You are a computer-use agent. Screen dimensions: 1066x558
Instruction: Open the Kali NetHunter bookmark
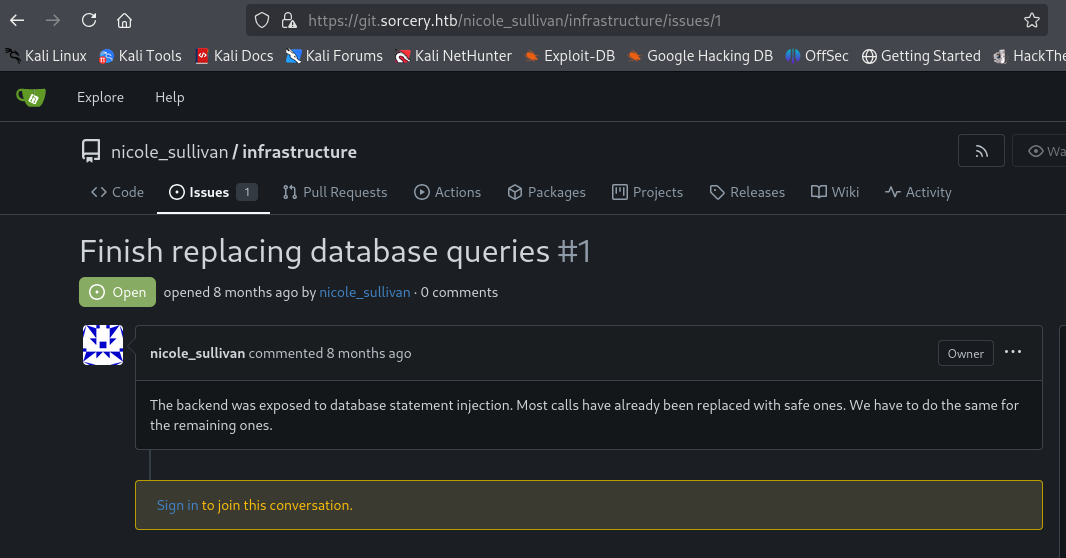[453, 56]
